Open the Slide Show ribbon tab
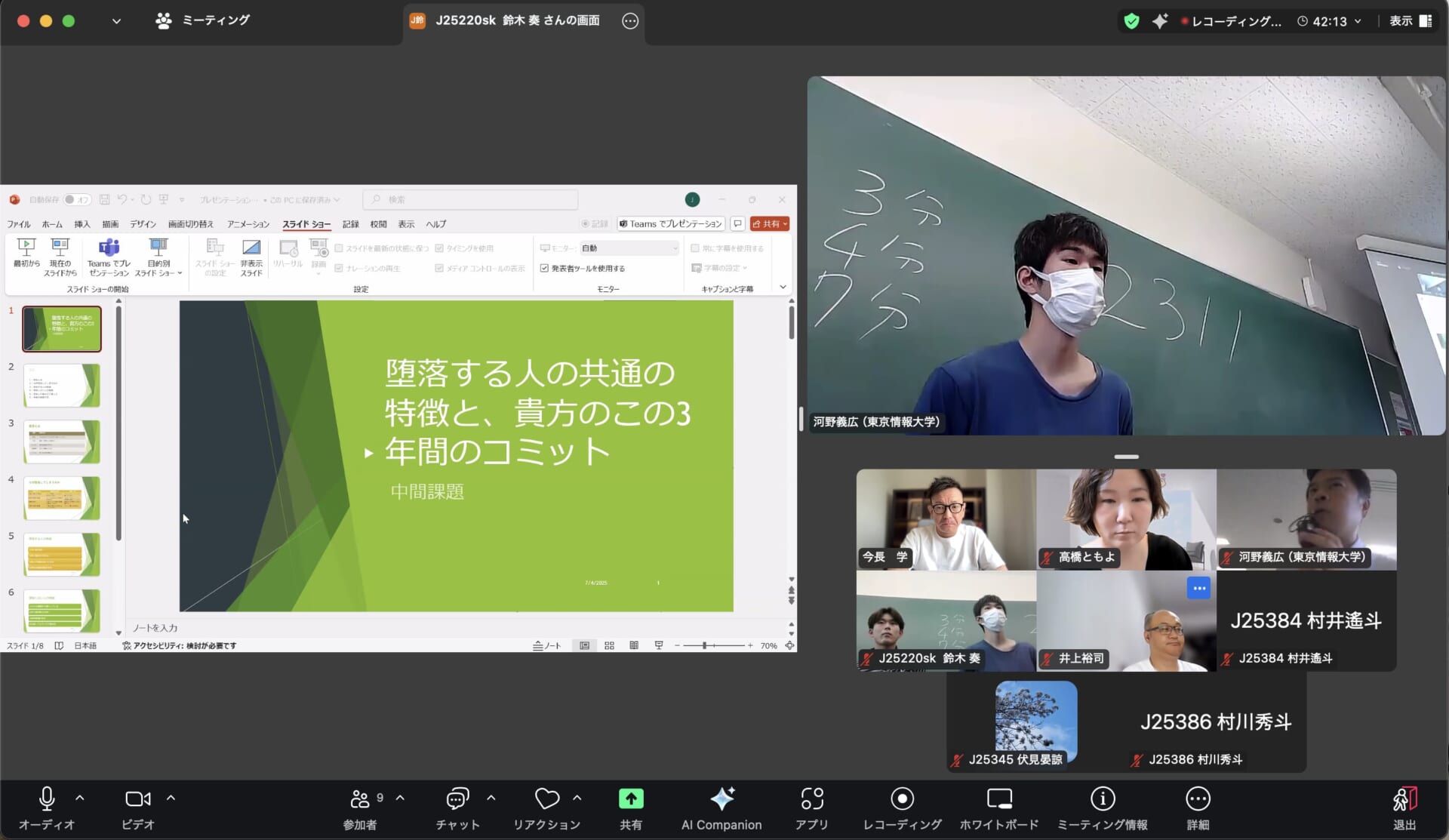Screen dimensions: 1449x840 pos(306,224)
